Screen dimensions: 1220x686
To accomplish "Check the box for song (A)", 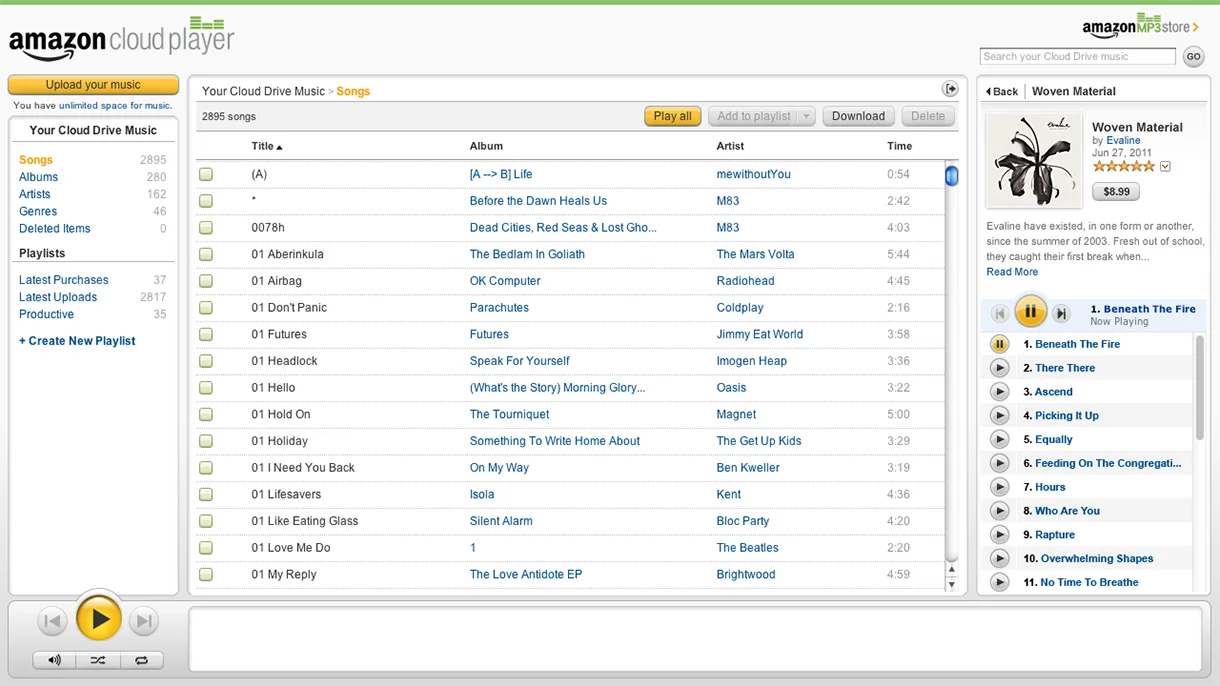I will tap(206, 174).
